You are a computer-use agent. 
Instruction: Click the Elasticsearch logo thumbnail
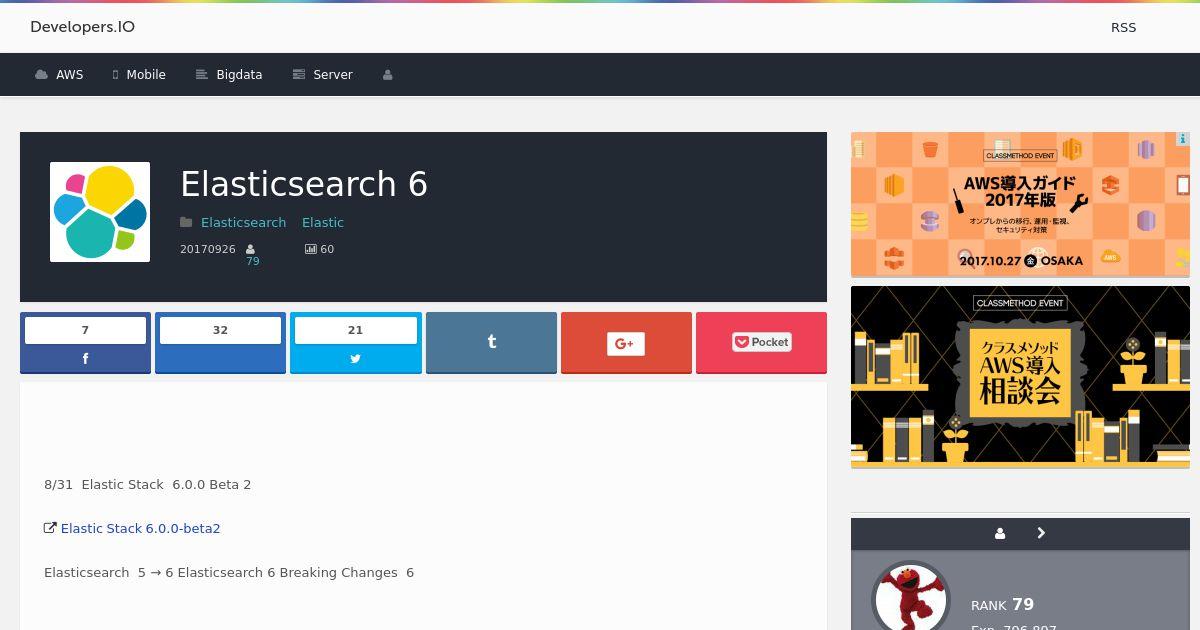coord(100,212)
